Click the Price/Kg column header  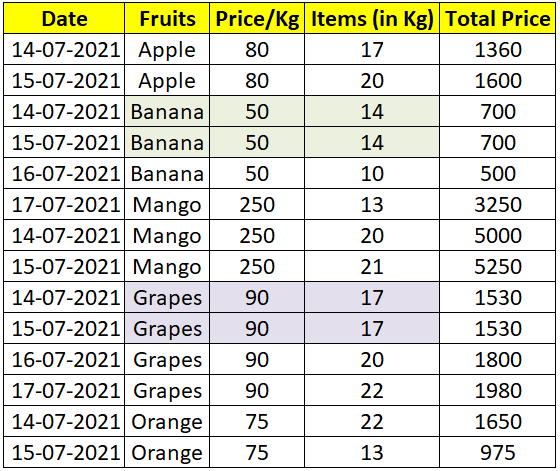click(257, 19)
